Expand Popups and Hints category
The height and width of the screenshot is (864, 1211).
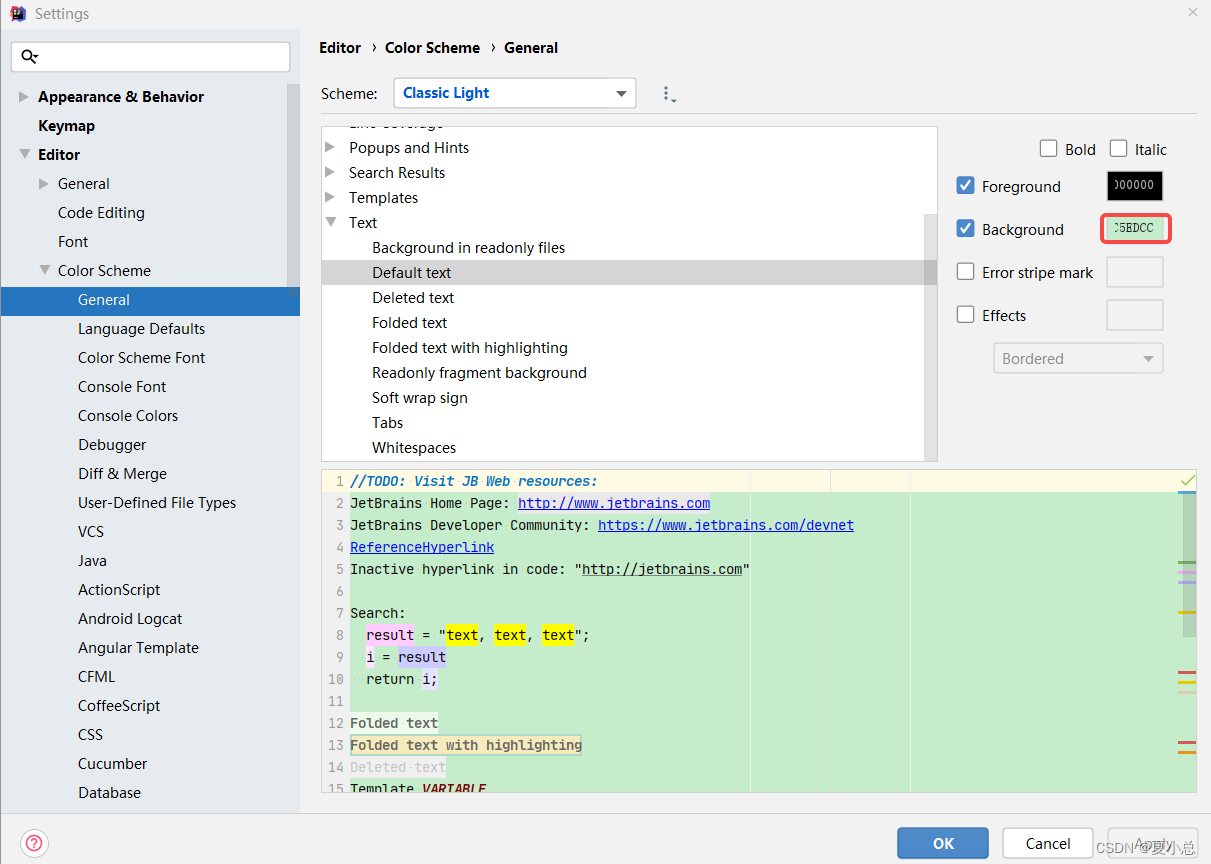tap(330, 147)
